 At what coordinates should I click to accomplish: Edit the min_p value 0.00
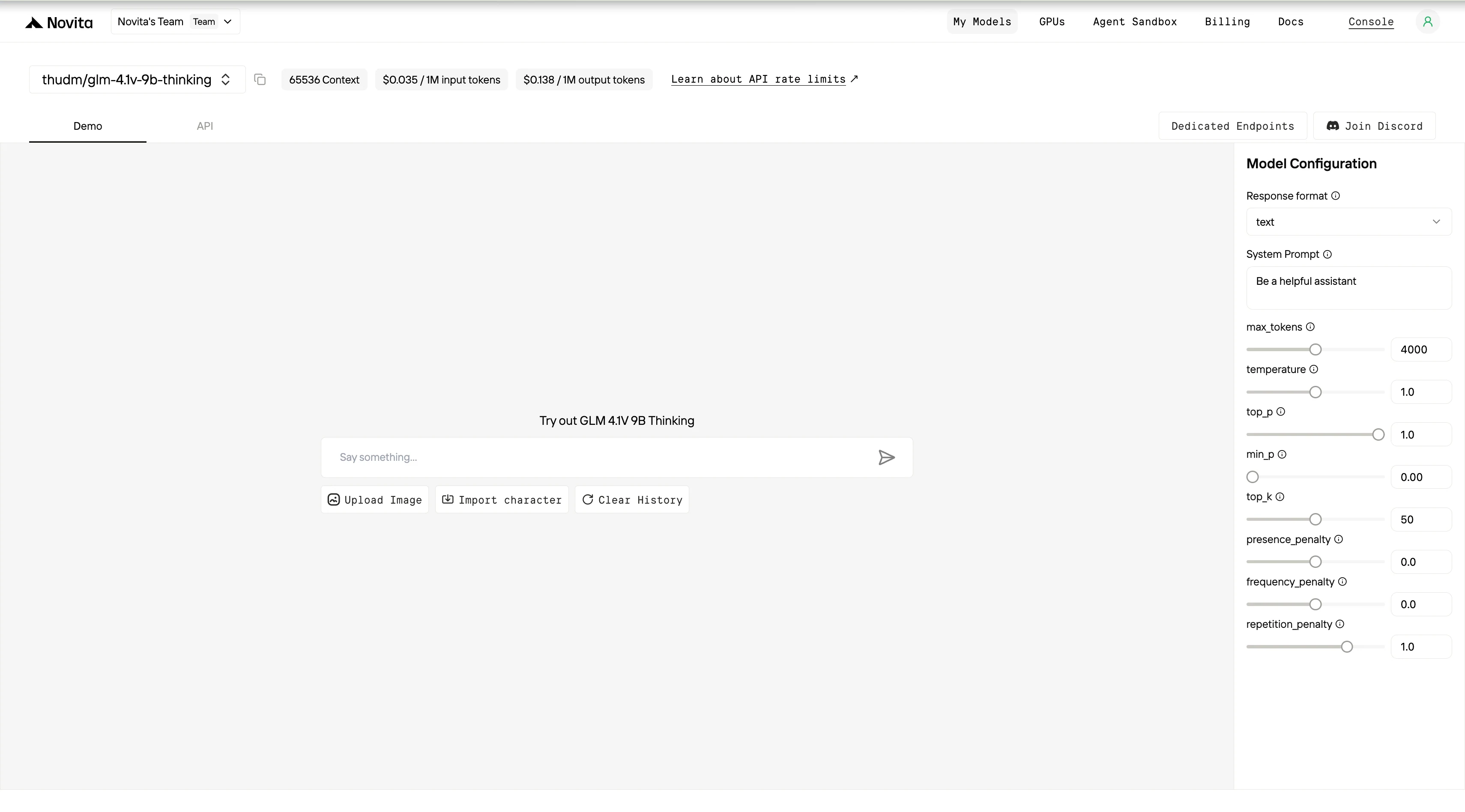(1420, 477)
